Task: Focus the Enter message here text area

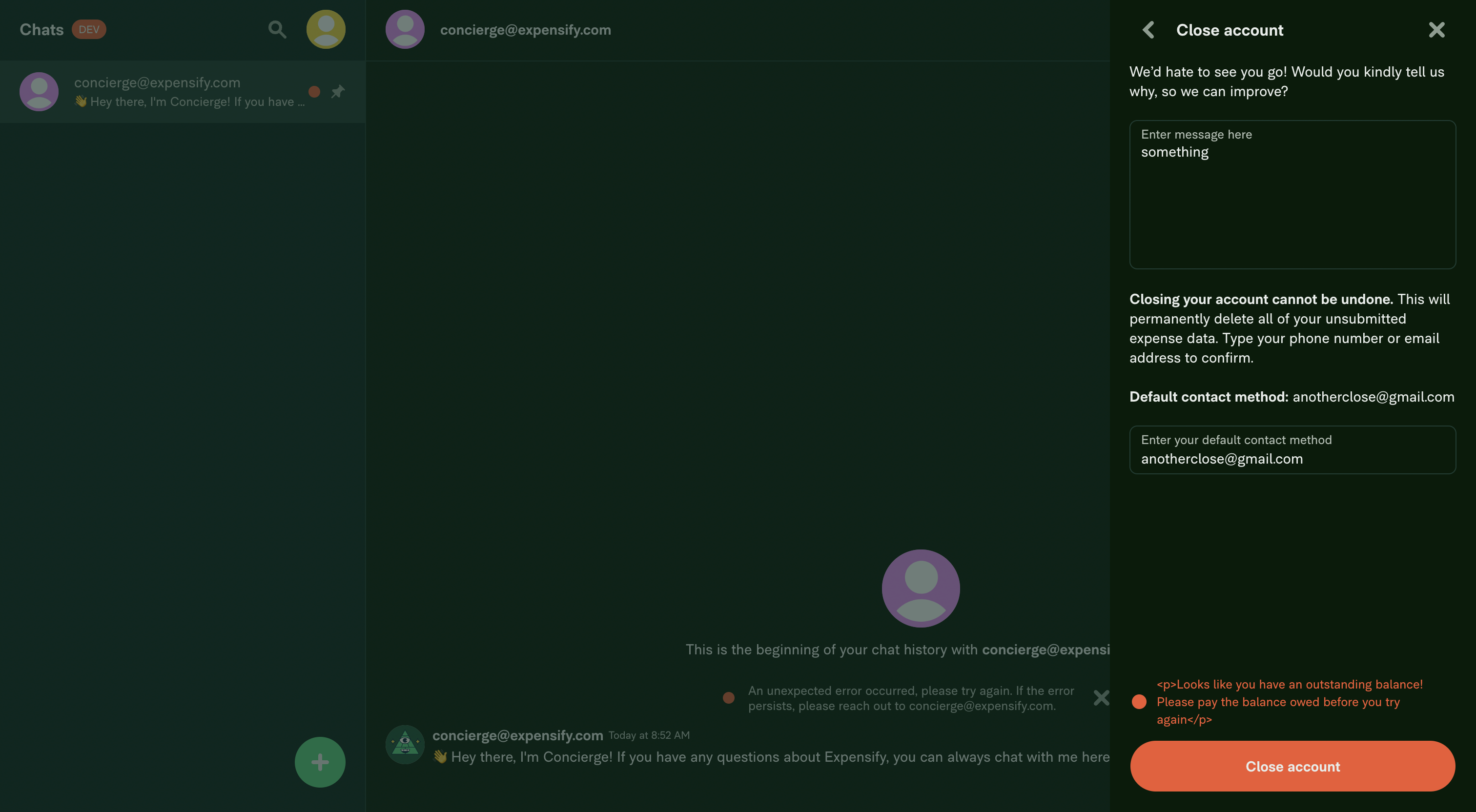Action: [x=1292, y=194]
